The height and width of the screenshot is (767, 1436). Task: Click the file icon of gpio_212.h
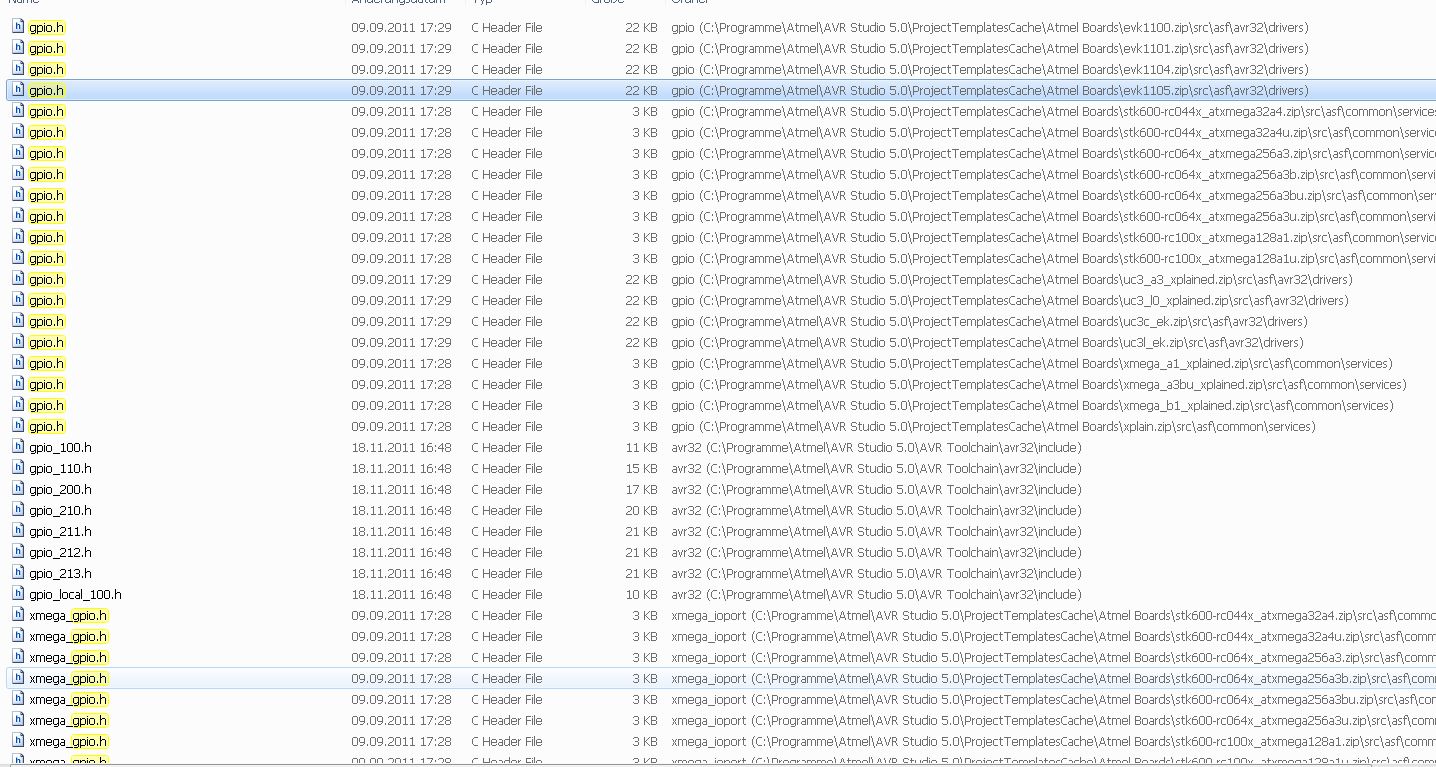(18, 552)
